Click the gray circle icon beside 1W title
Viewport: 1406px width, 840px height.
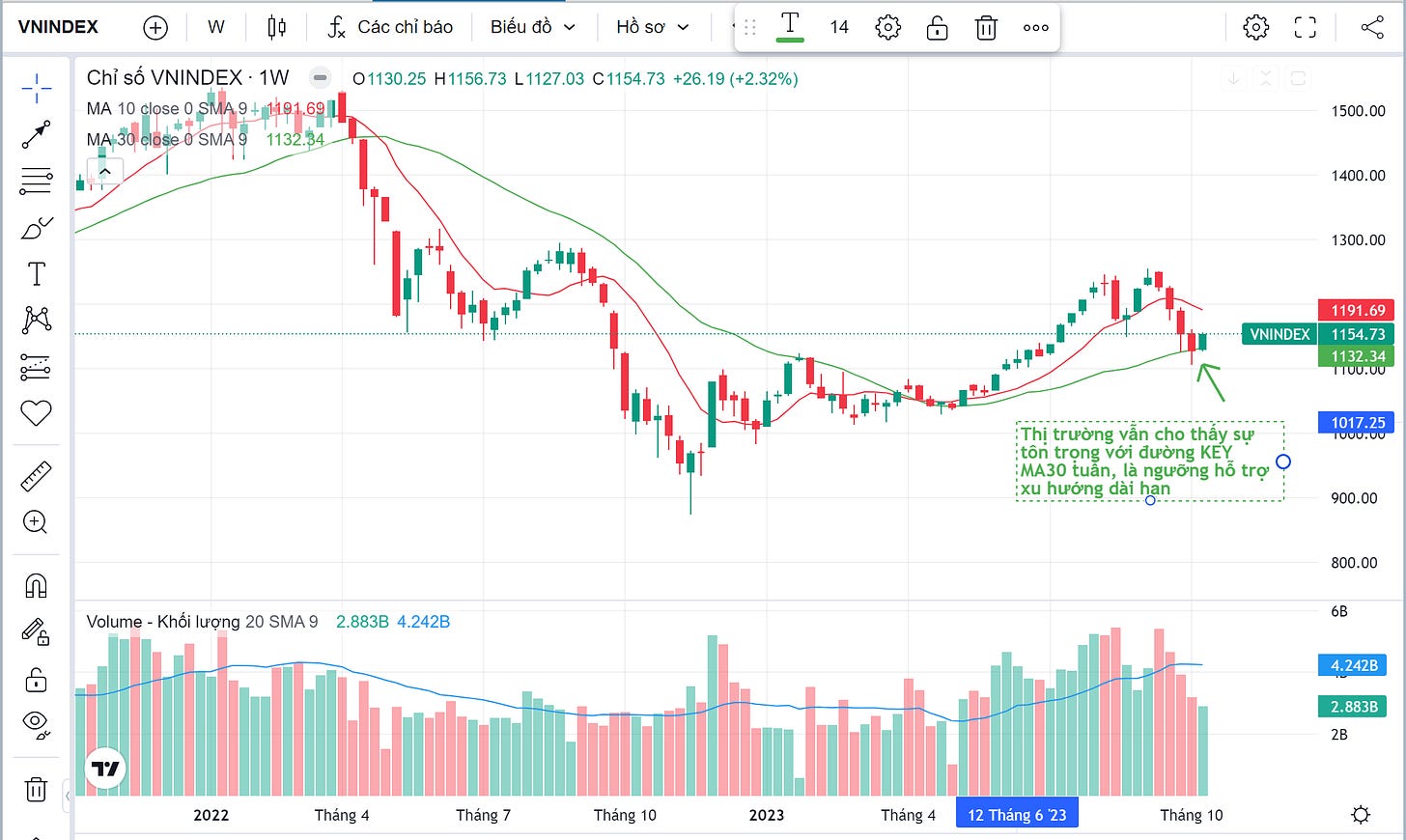click(321, 78)
